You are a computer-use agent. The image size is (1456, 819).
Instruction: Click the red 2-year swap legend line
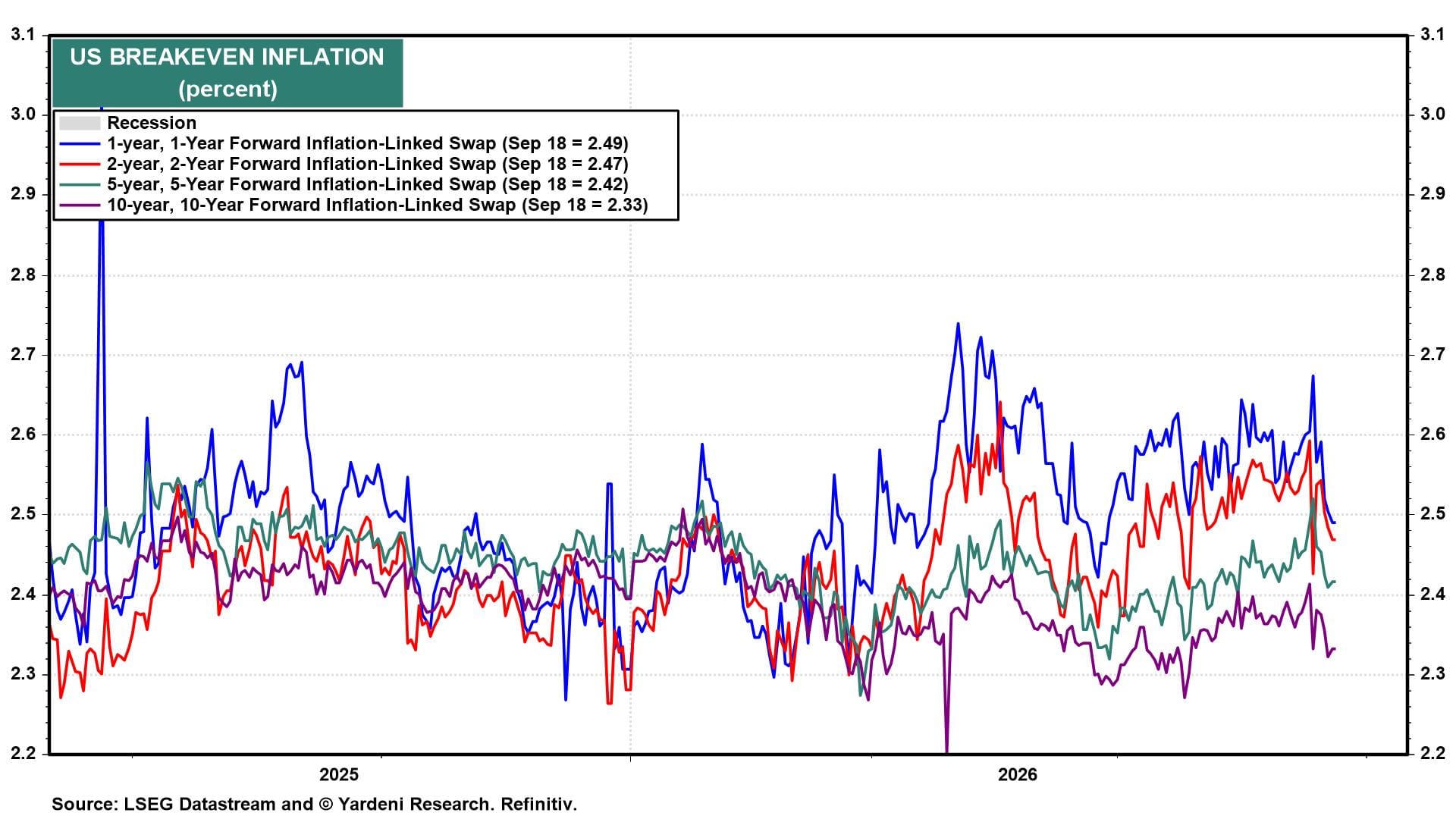click(x=80, y=164)
